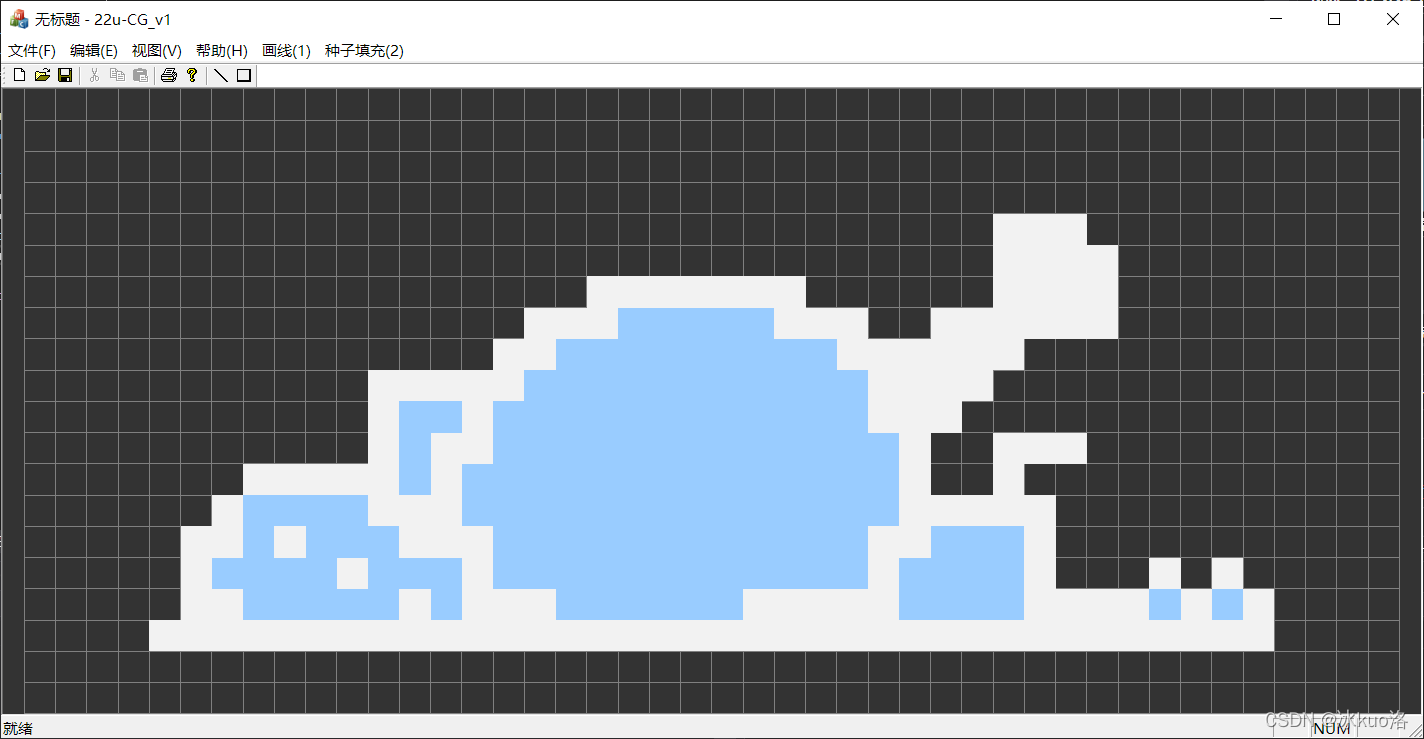Create a new document via toolbar
The width and height of the screenshot is (1424, 739).
pyautogui.click(x=19, y=75)
